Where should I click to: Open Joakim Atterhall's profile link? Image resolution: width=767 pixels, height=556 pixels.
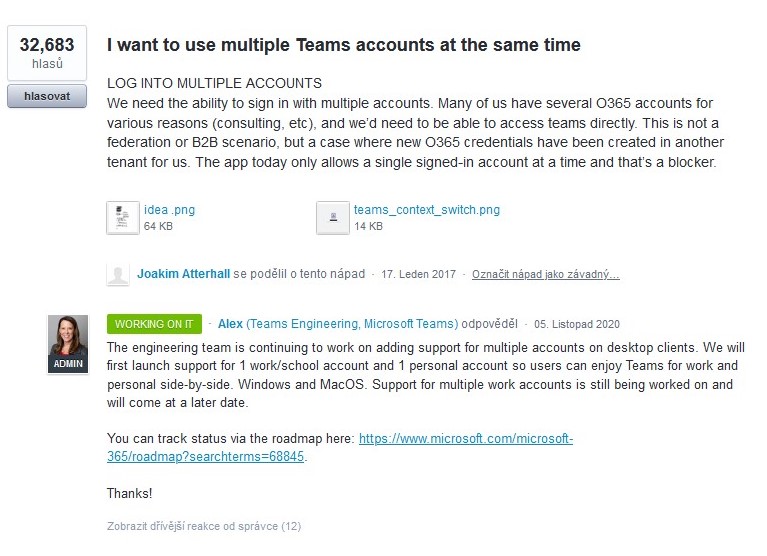coord(183,274)
